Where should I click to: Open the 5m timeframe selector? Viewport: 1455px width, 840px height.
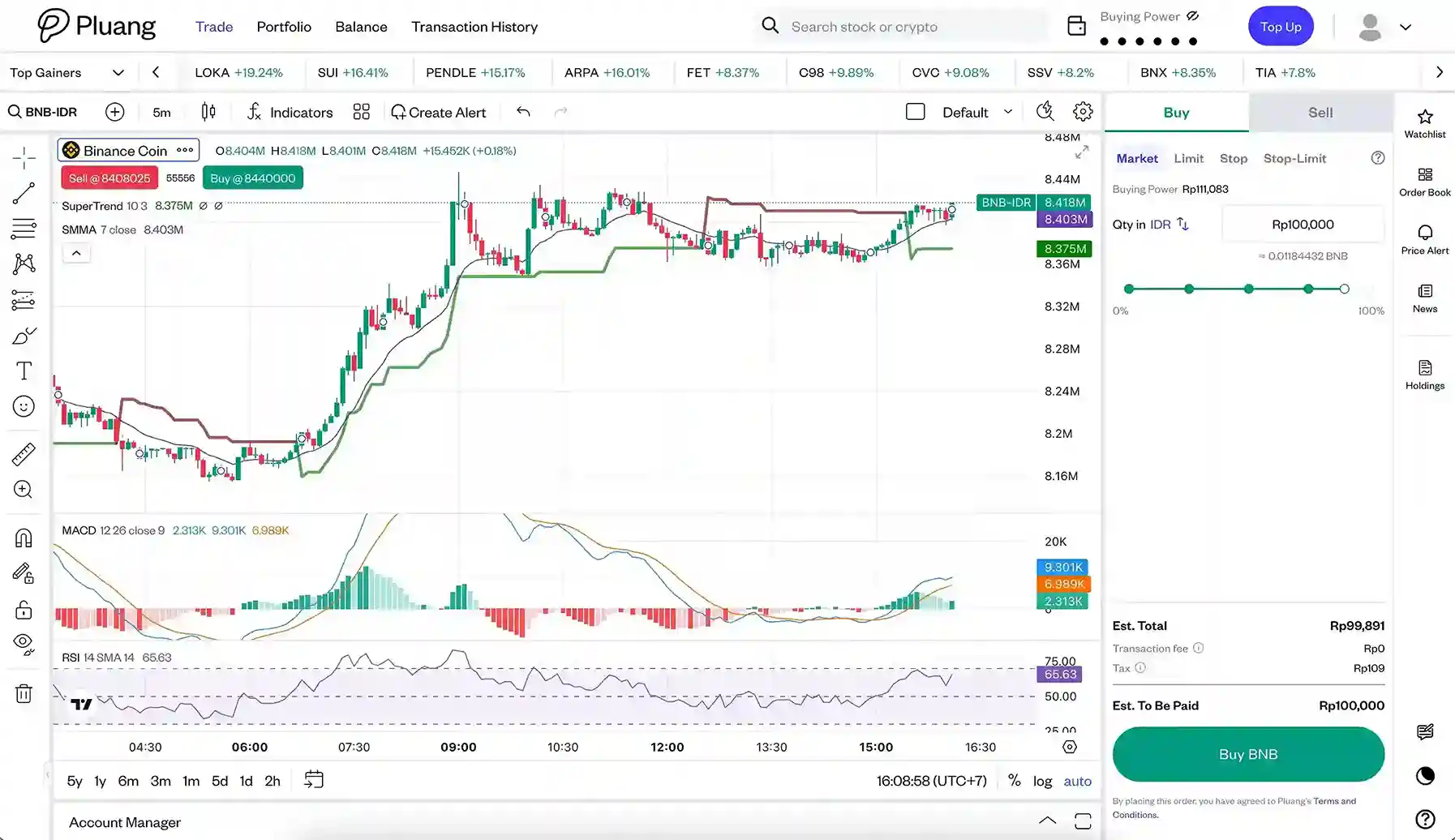click(162, 112)
